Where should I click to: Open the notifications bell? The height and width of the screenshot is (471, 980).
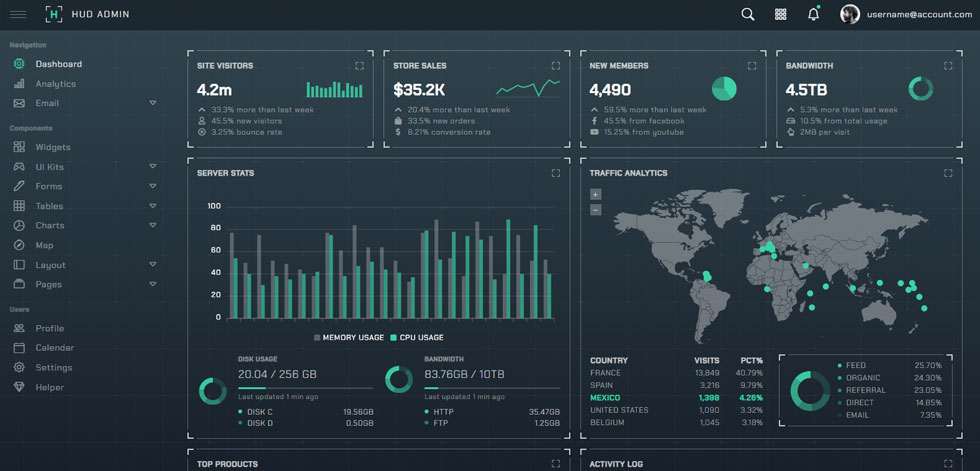(x=813, y=14)
